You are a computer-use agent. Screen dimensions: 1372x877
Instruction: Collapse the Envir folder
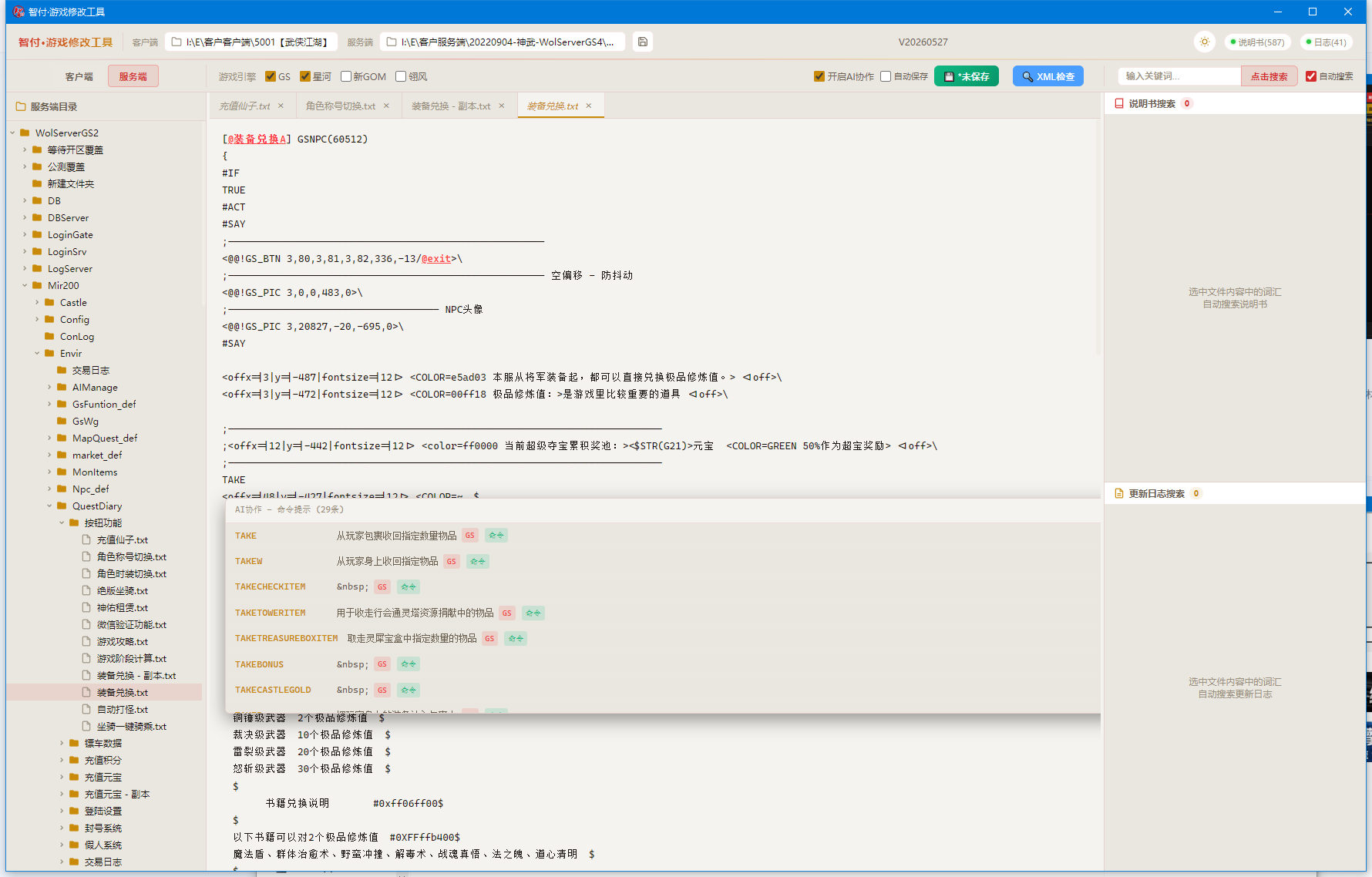point(38,353)
